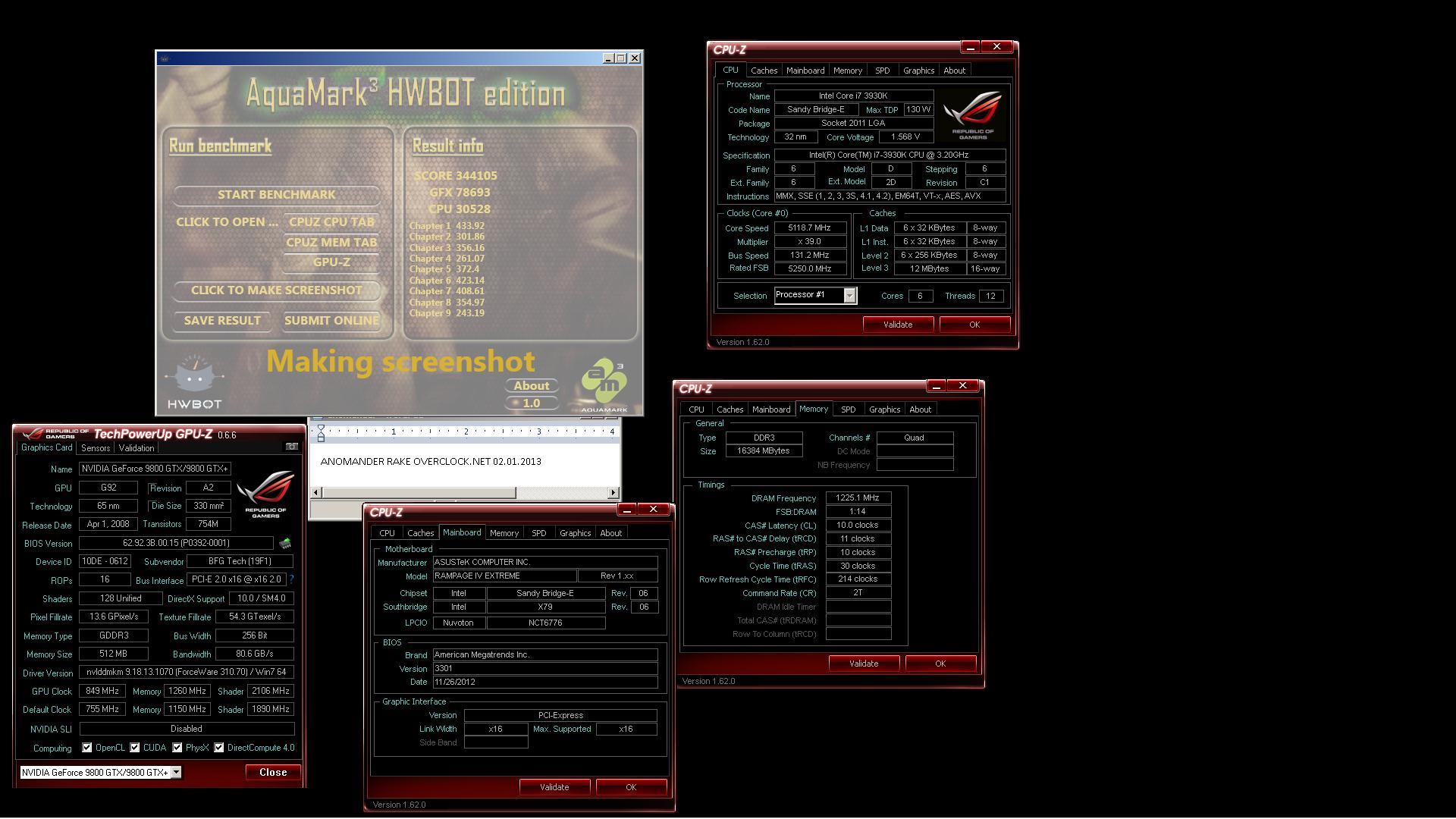1456x819 pixels.
Task: Open Caches tab in CPU-Z Mainboard window
Action: (x=420, y=533)
